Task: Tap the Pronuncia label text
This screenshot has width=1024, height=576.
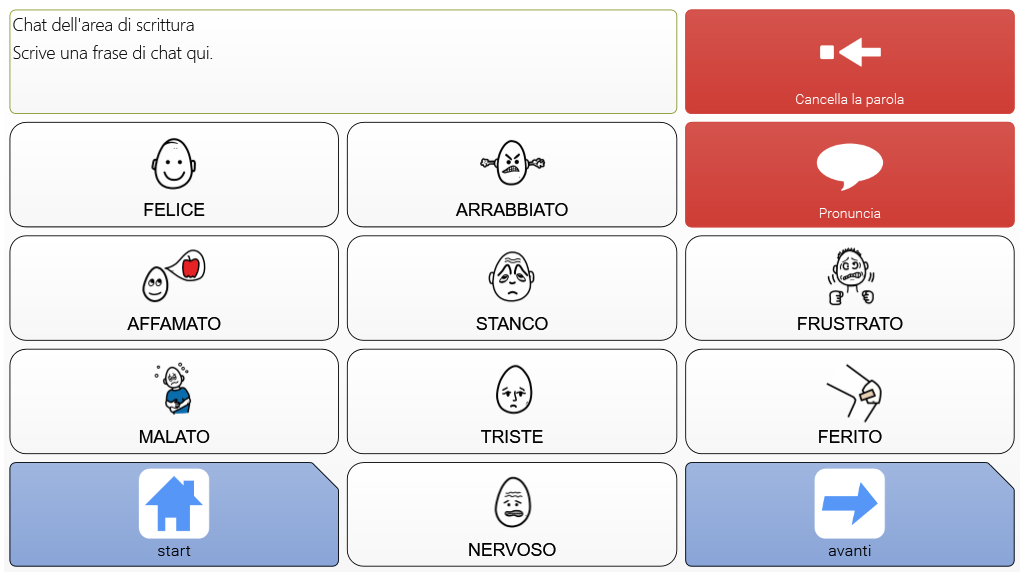Action: click(850, 213)
